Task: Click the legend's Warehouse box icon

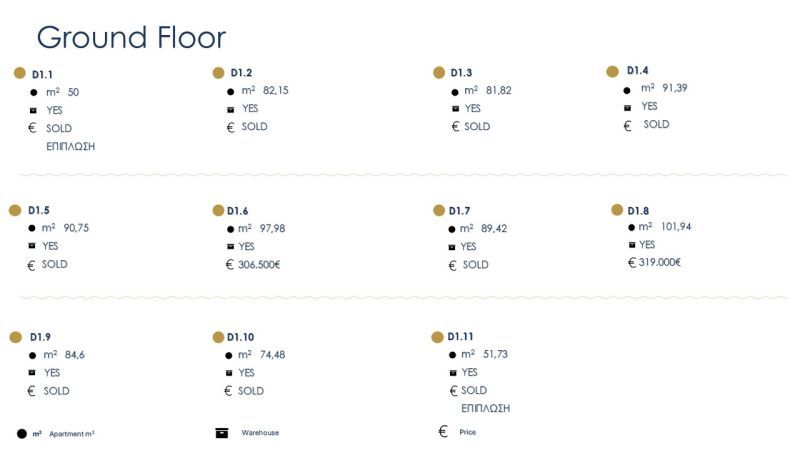Action: click(222, 433)
